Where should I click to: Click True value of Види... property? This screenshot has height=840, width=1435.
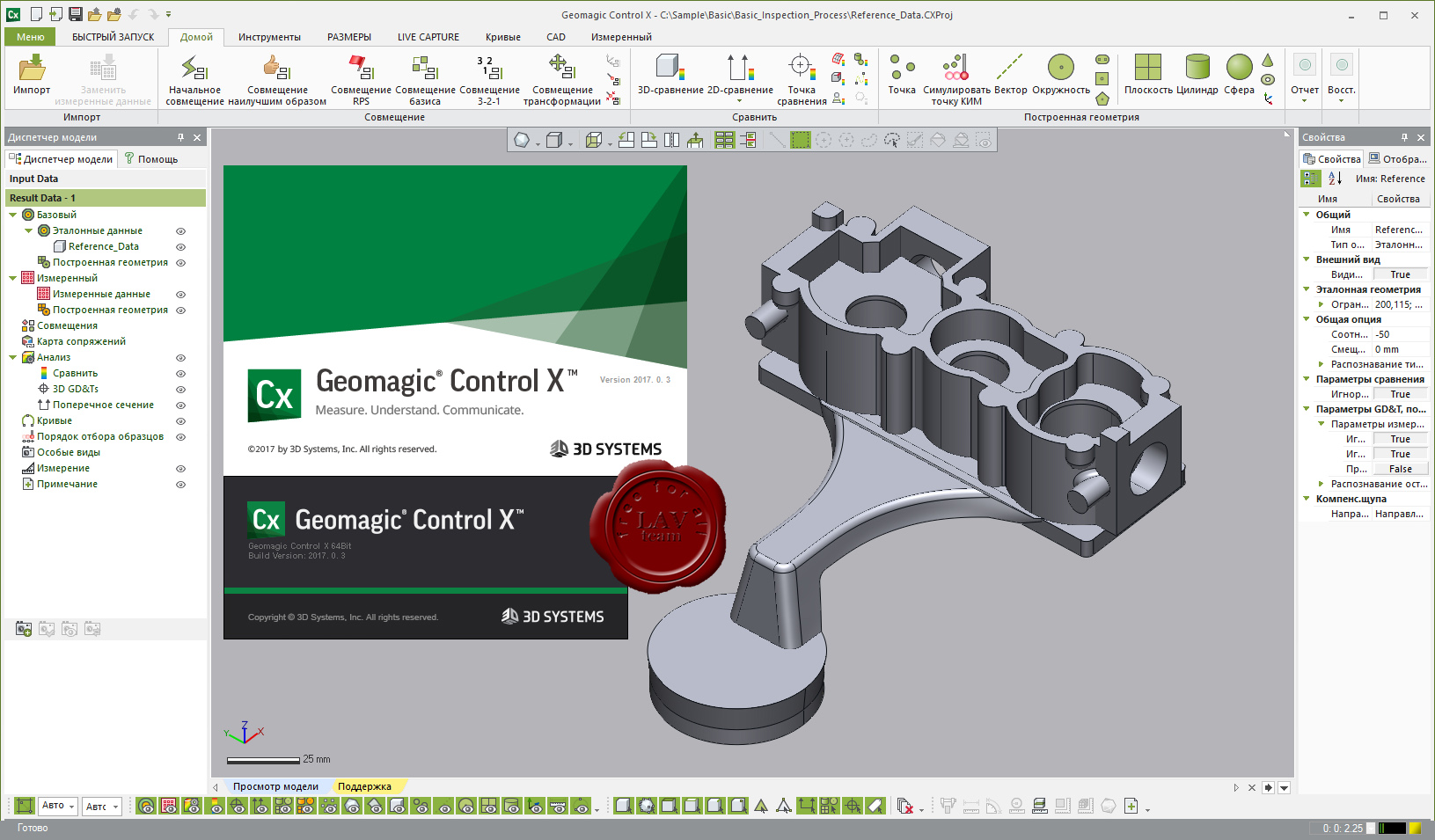1400,274
